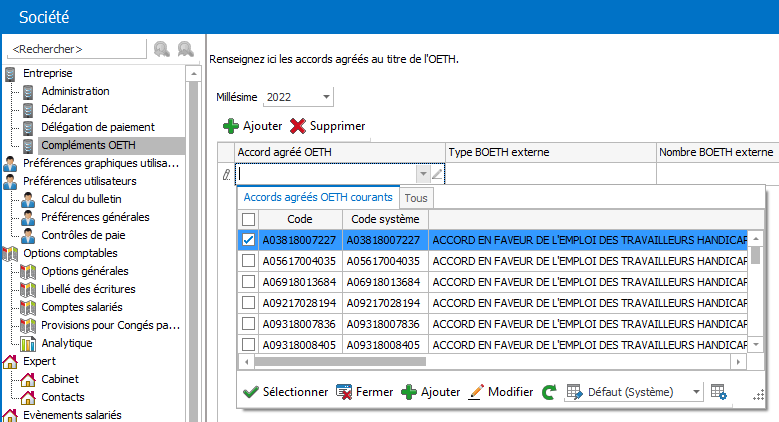Image resolution: width=779 pixels, height=422 pixels.
Task: Click the Options générales map icon
Action: pos(28,271)
